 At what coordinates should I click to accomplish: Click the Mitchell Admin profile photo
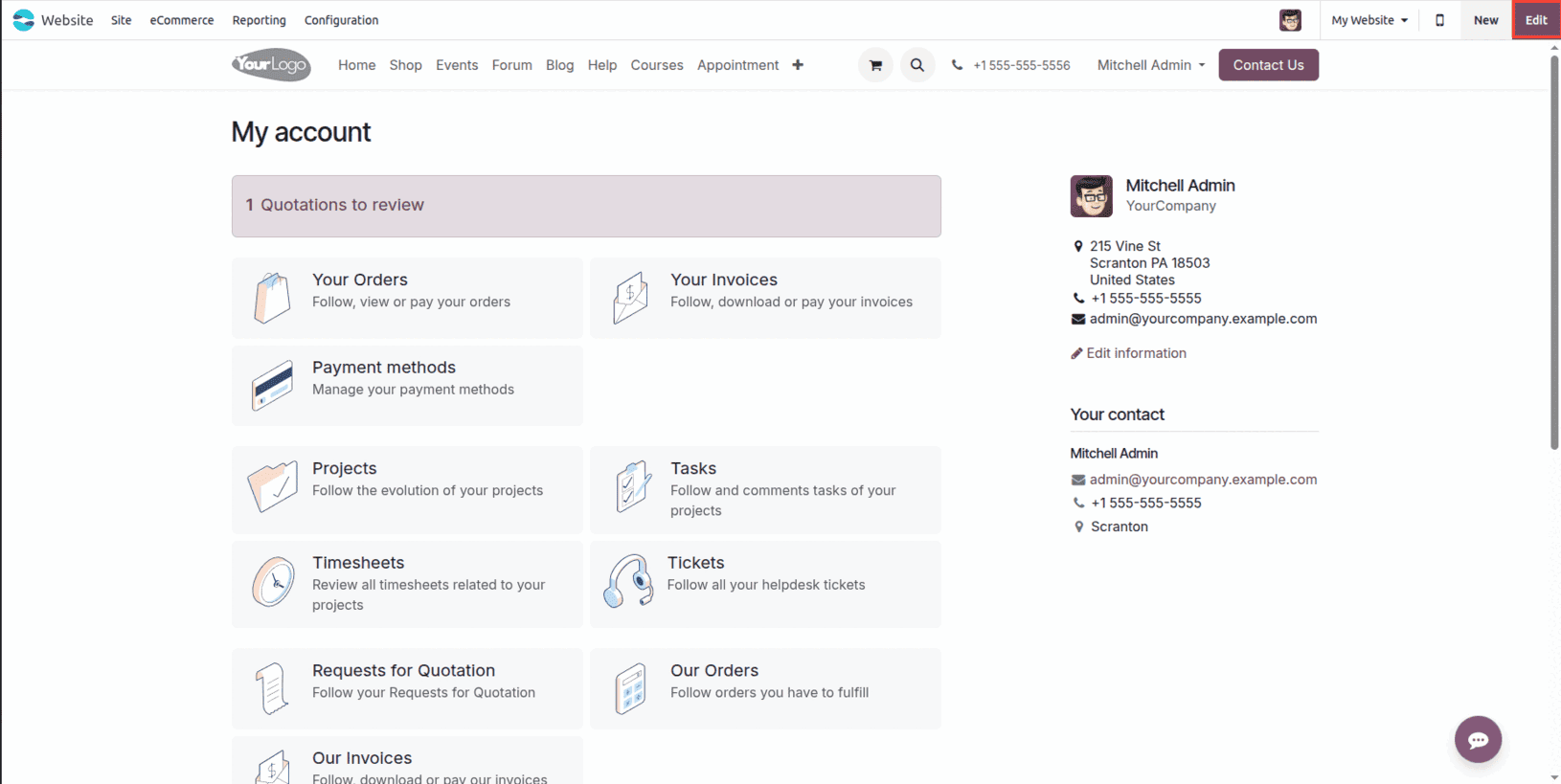pyautogui.click(x=1091, y=196)
